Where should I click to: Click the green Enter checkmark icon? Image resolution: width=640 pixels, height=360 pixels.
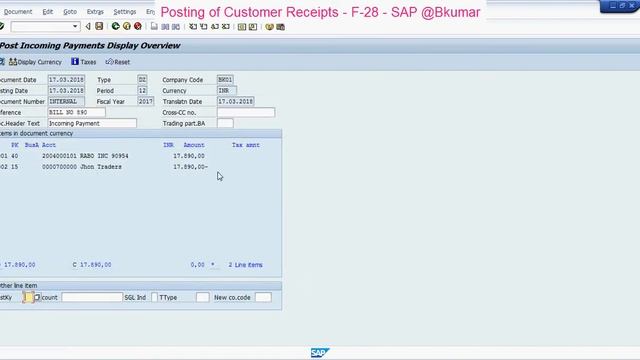click(1, 27)
